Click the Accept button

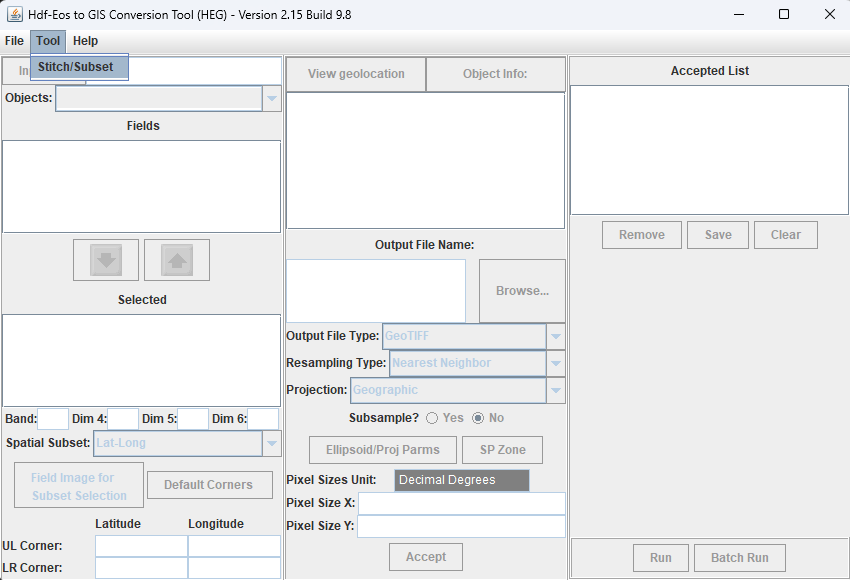click(426, 557)
